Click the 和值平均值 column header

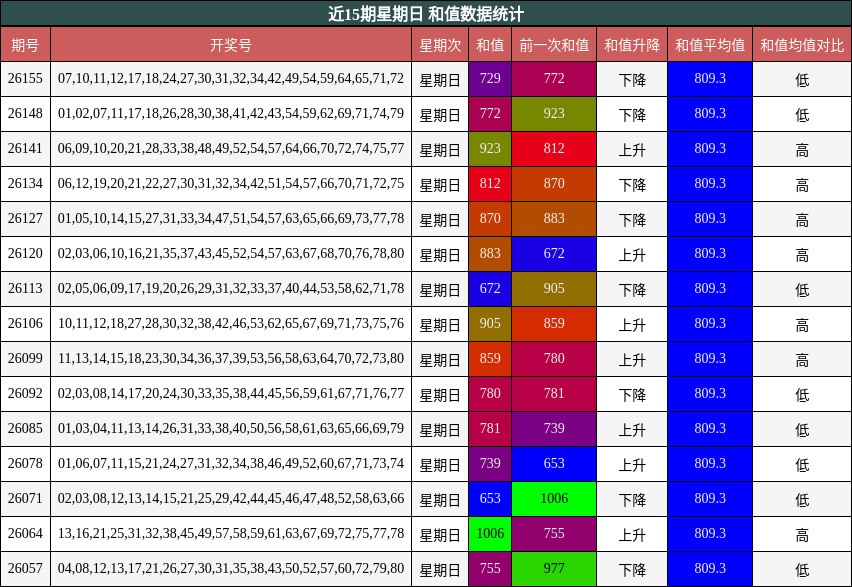(710, 44)
